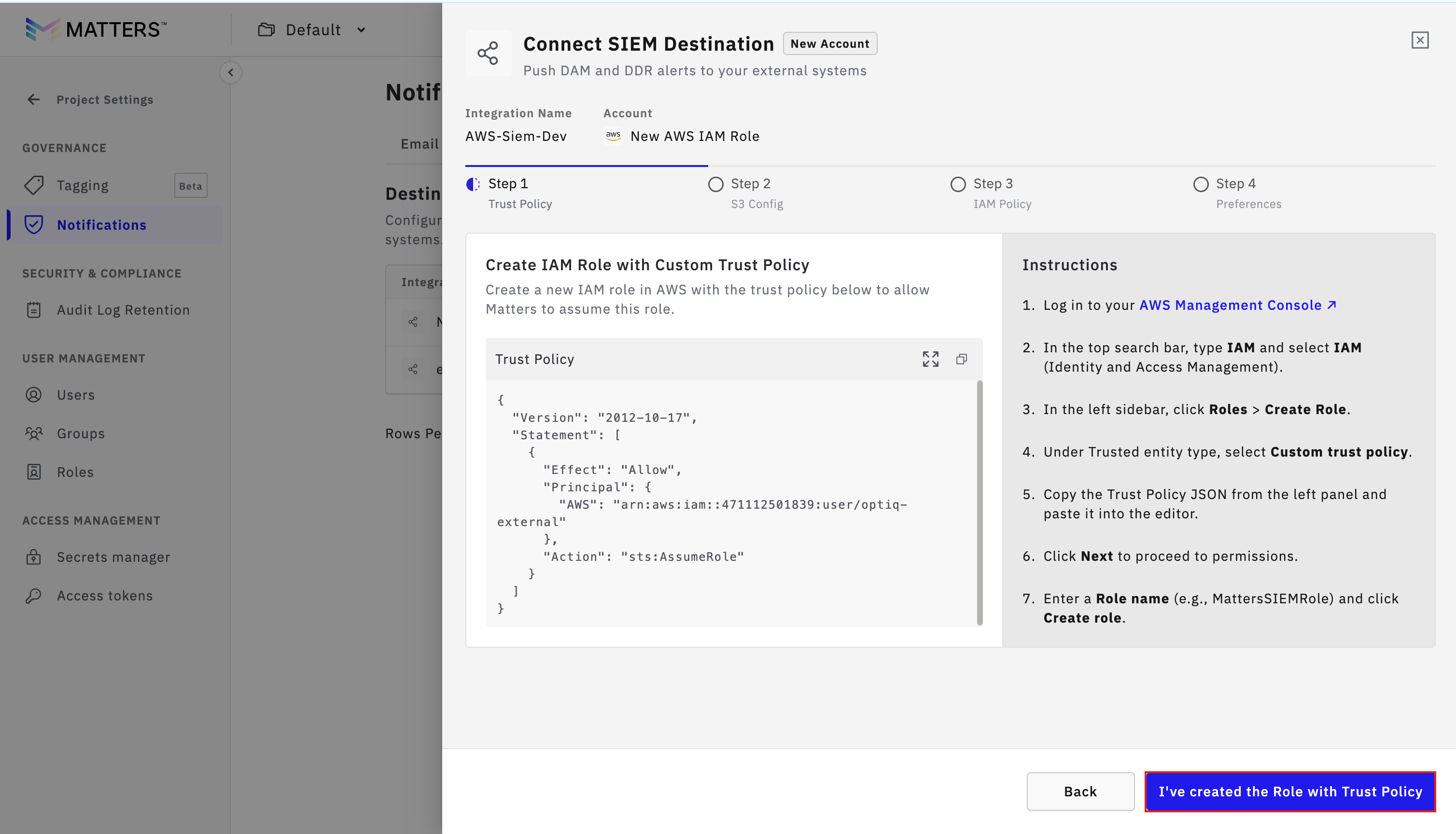
Task: Open Groups from the sidebar
Action: pos(80,433)
